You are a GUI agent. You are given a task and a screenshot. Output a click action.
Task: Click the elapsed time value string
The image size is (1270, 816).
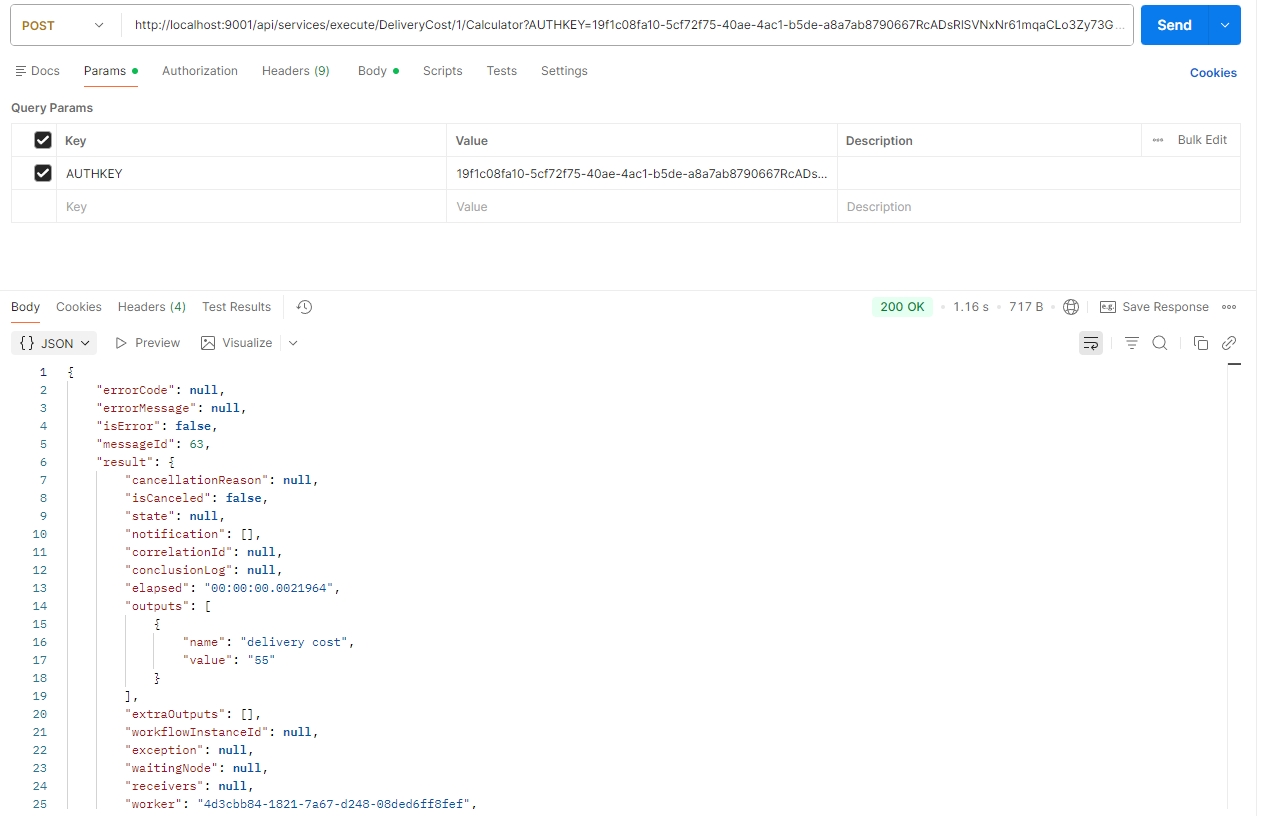point(269,588)
